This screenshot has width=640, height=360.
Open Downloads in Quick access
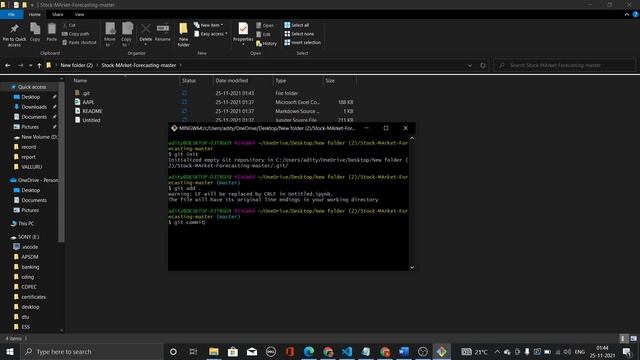pos(34,107)
